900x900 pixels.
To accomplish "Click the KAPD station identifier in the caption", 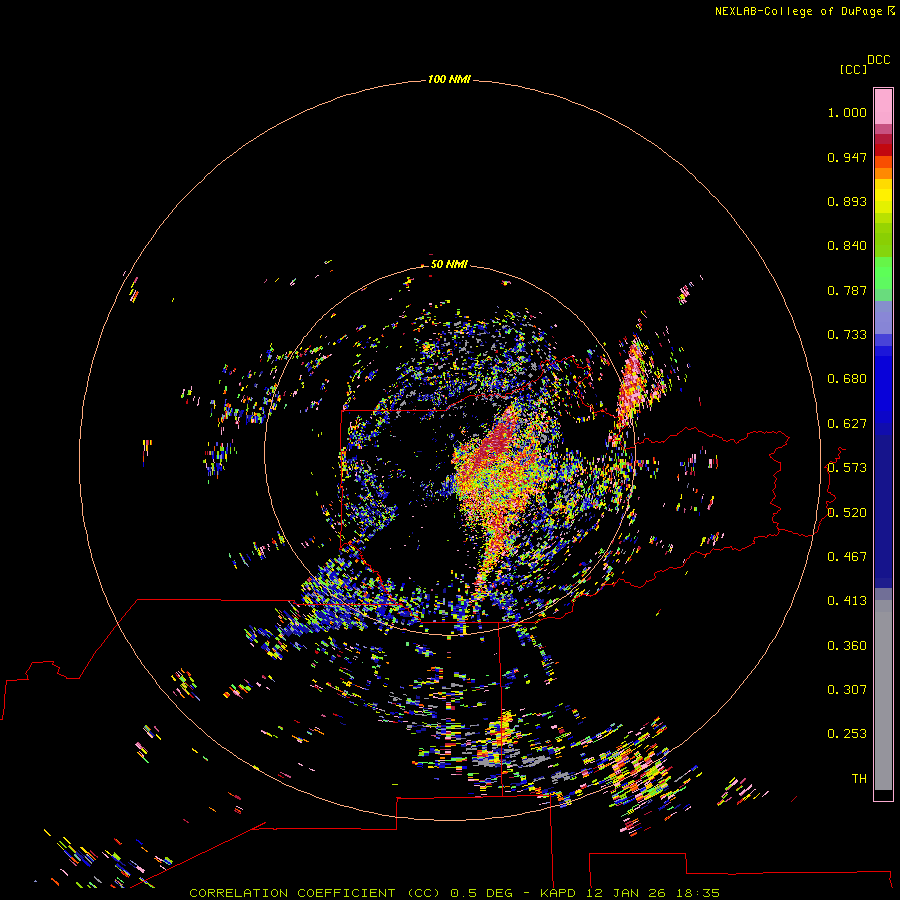I will coord(557,893).
